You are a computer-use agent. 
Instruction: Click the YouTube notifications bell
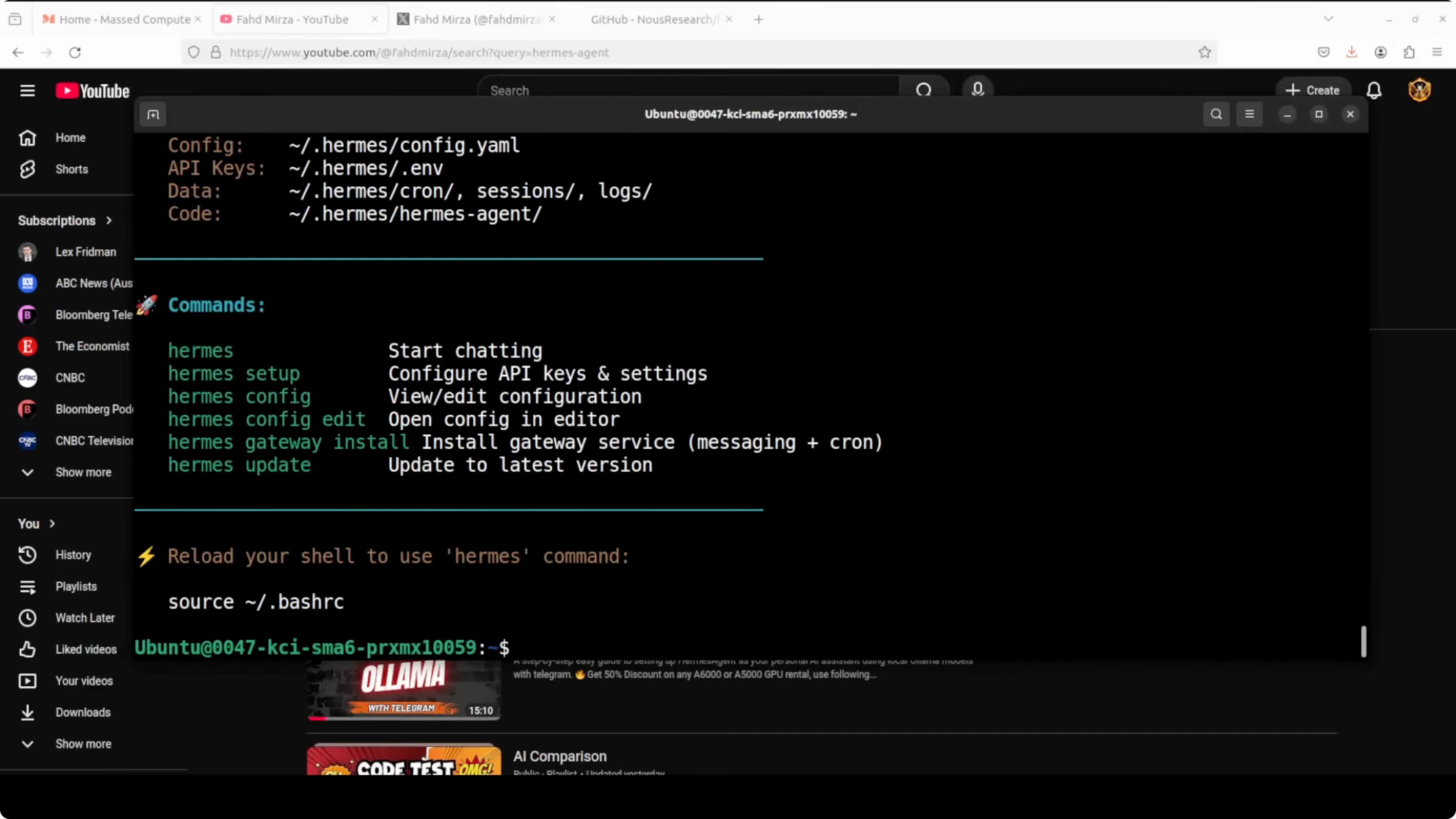click(x=1374, y=91)
